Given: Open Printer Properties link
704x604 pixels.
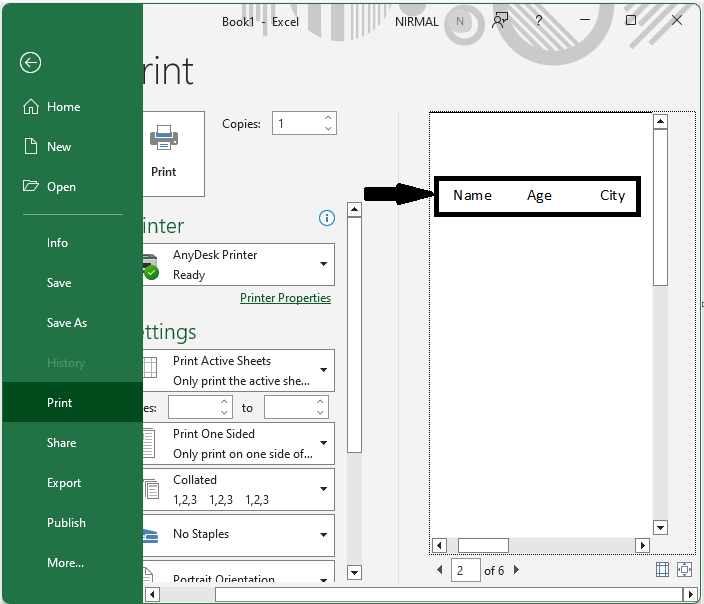Looking at the screenshot, I should [285, 298].
